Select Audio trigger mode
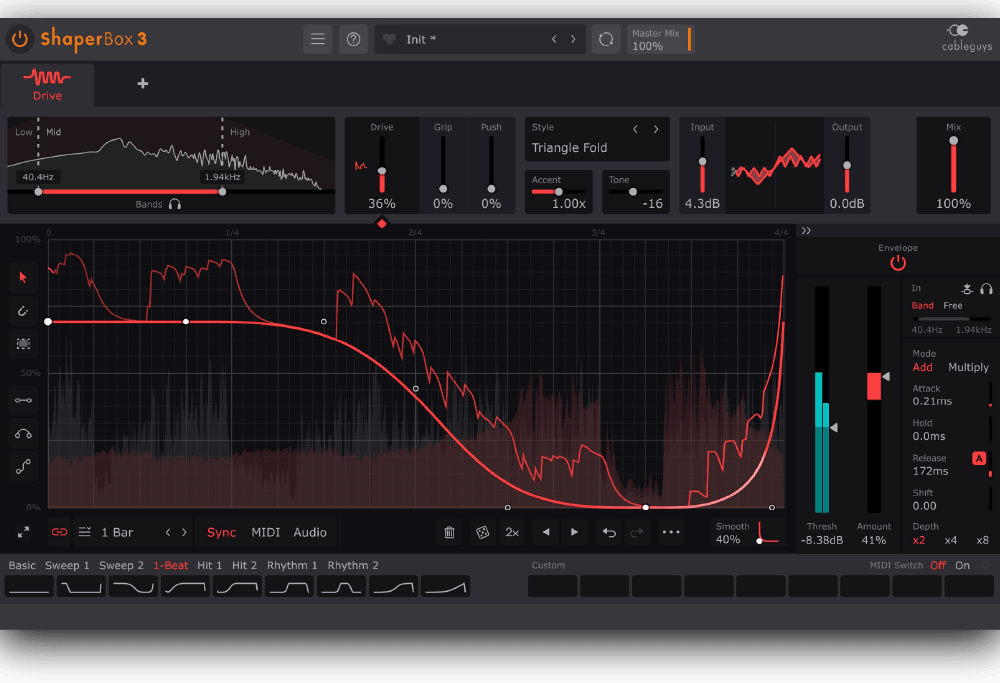 310,532
